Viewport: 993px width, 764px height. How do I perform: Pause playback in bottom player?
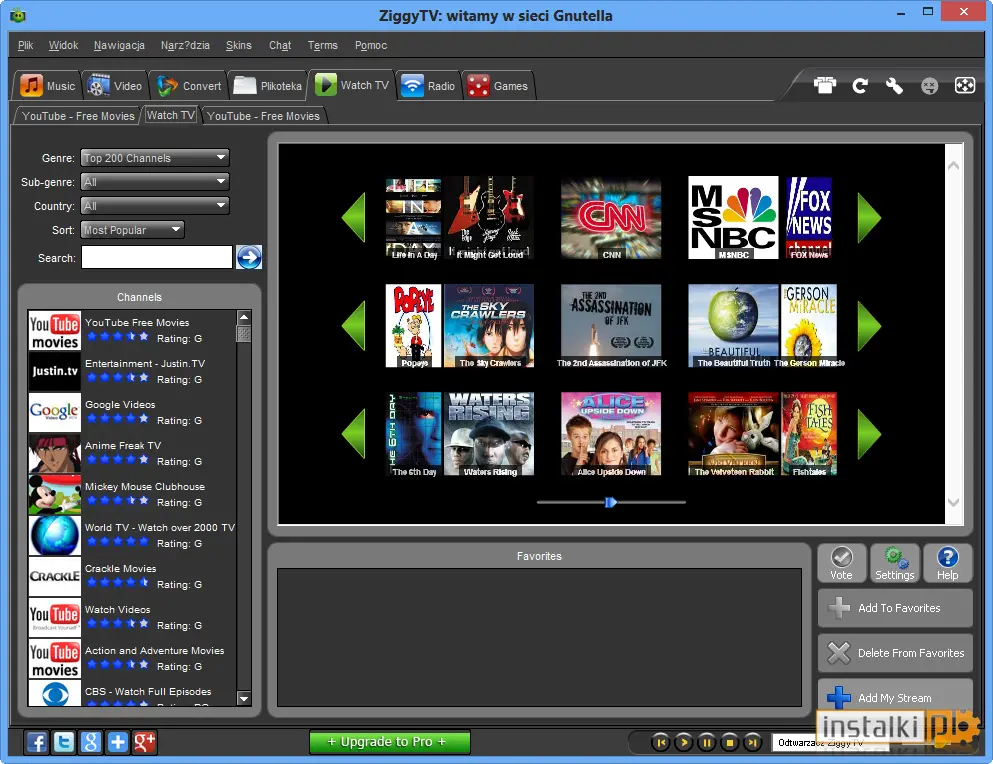[x=706, y=742]
